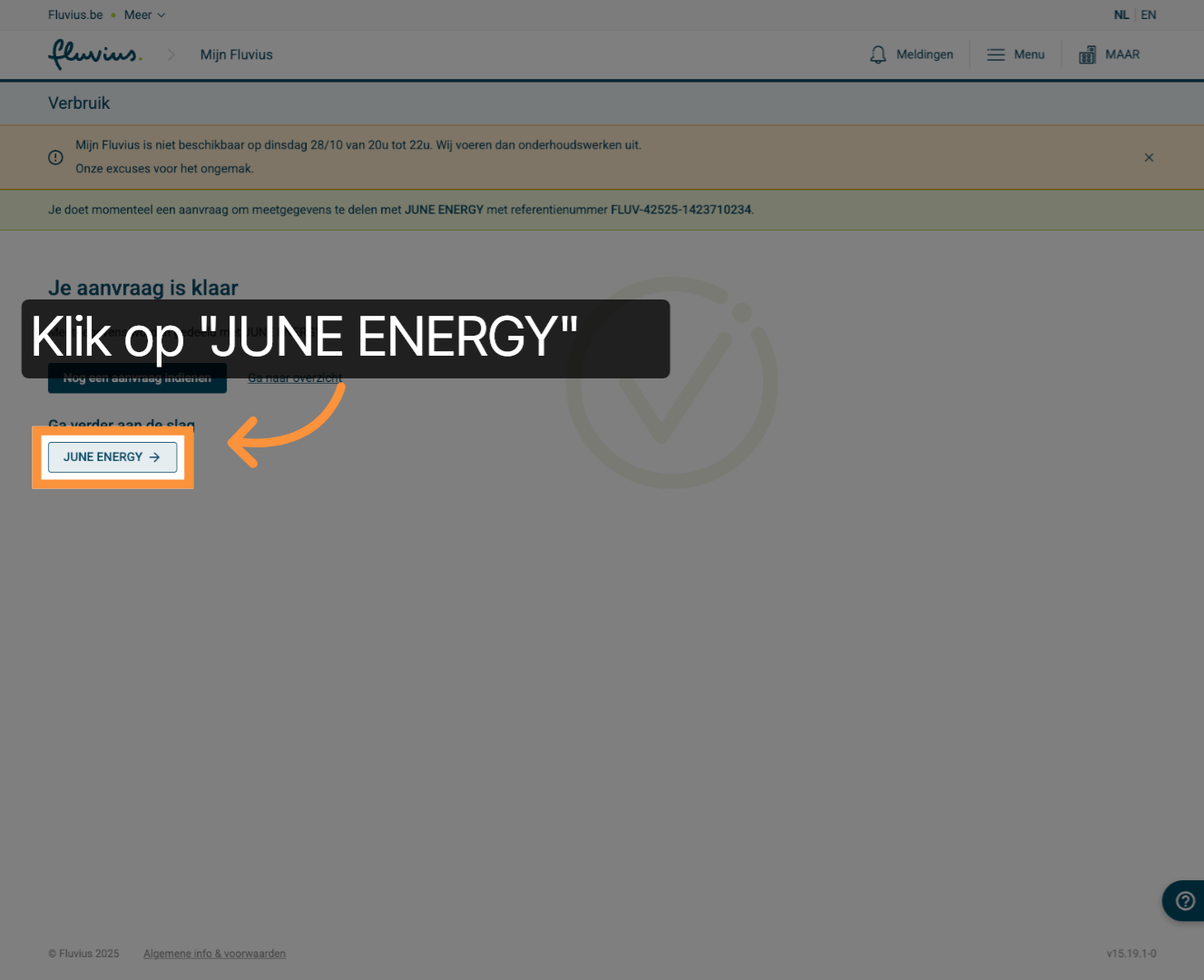Screen dimensions: 1204x980
Task: Click the MAAR building icon
Action: point(1087,54)
